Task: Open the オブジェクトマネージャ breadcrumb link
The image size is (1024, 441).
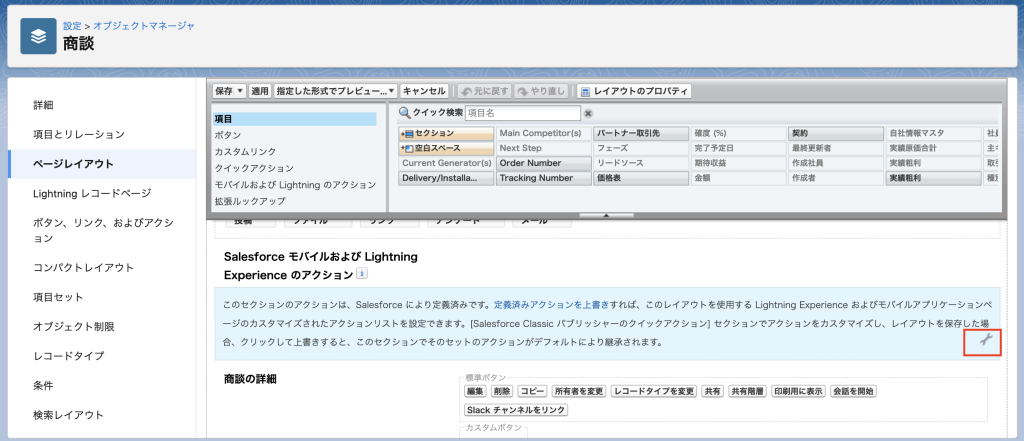Action: coord(144,26)
